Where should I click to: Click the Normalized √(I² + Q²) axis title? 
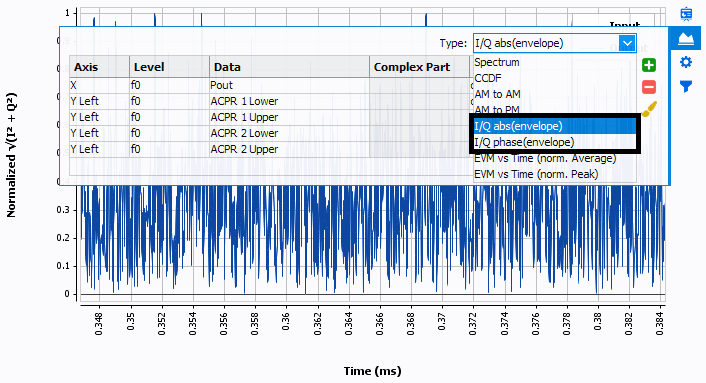[12, 155]
